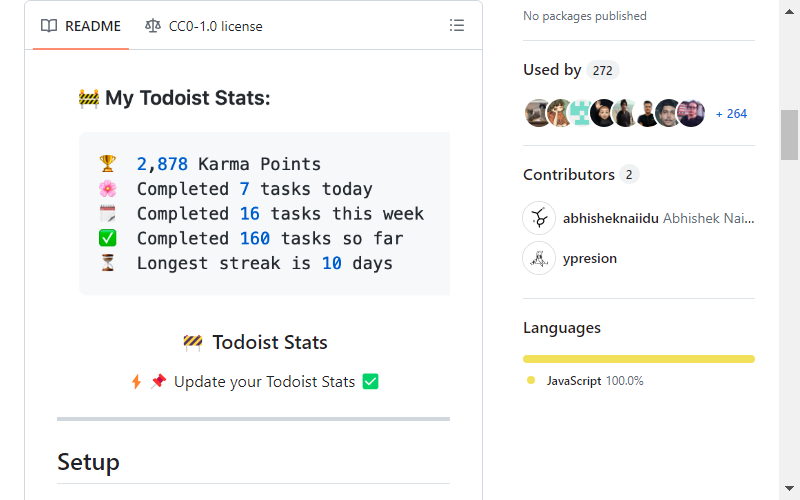Switch to the README tab

tap(81, 26)
